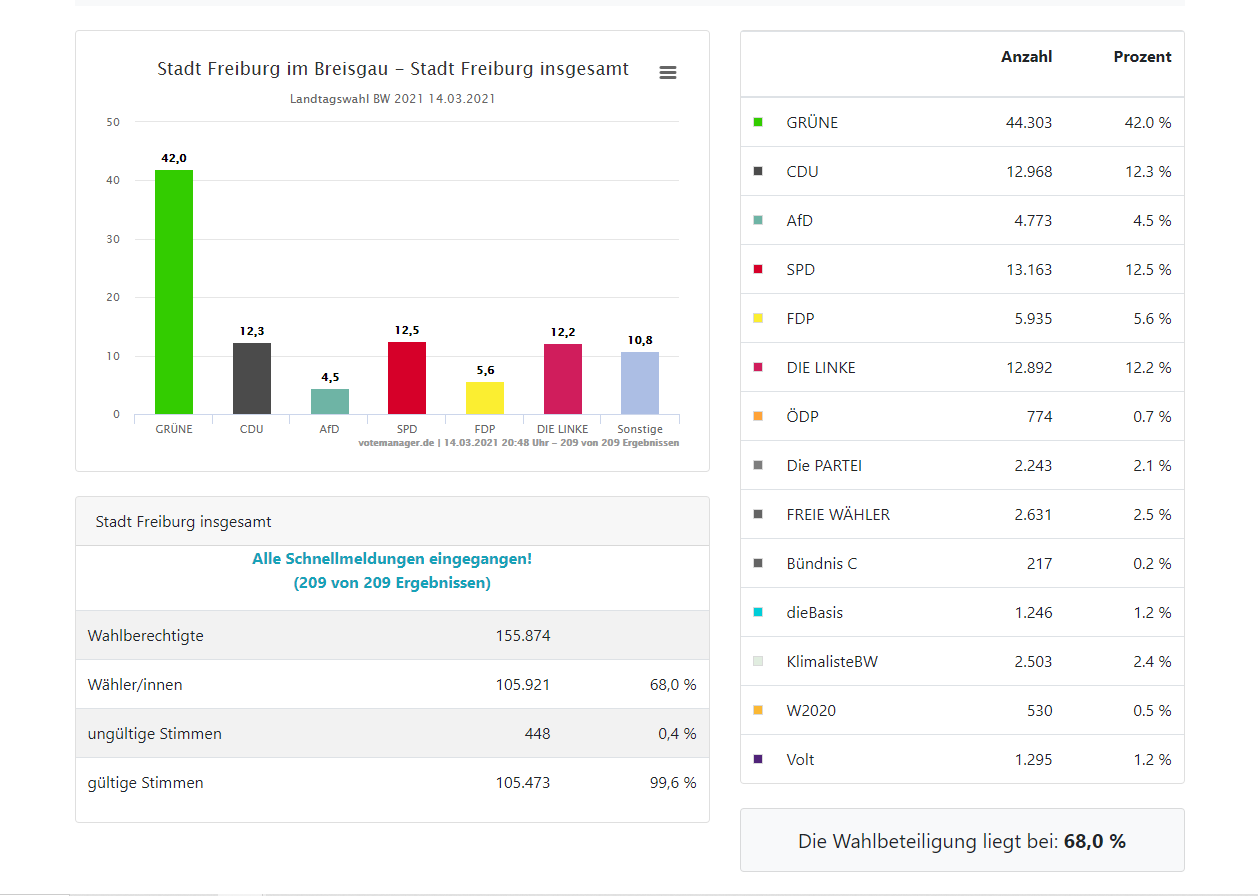The image size is (1258, 896).
Task: Click the teal AfD chart bar
Action: (x=329, y=401)
